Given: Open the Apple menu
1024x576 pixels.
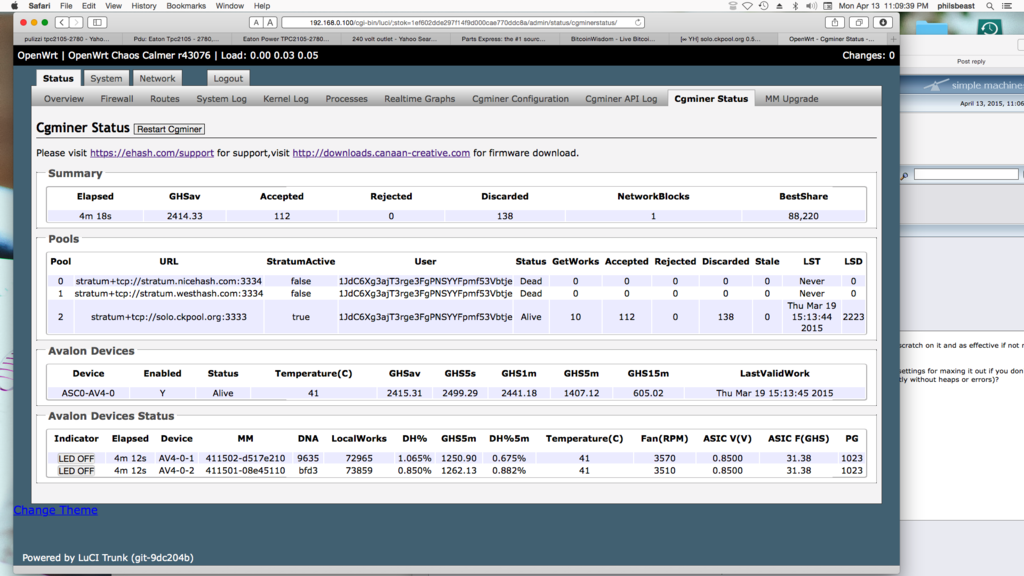Looking at the screenshot, I should click(x=14, y=6).
